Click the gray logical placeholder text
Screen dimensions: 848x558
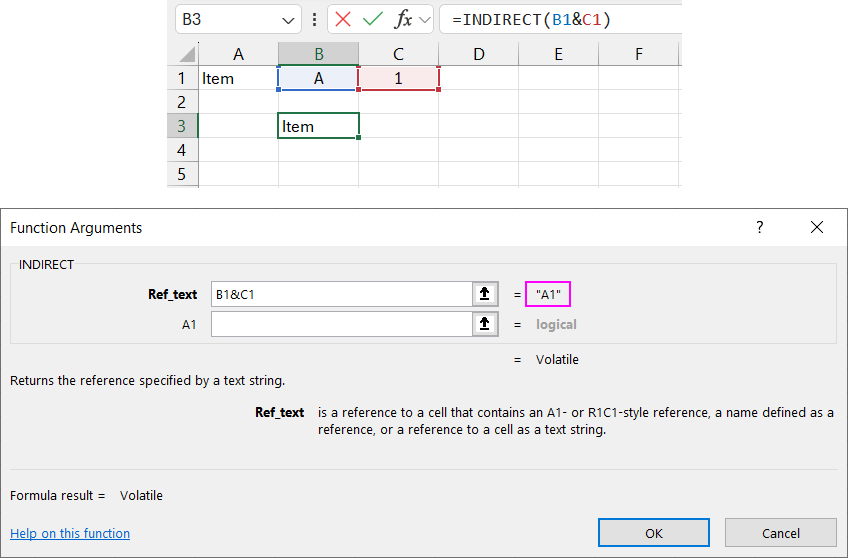click(x=556, y=324)
